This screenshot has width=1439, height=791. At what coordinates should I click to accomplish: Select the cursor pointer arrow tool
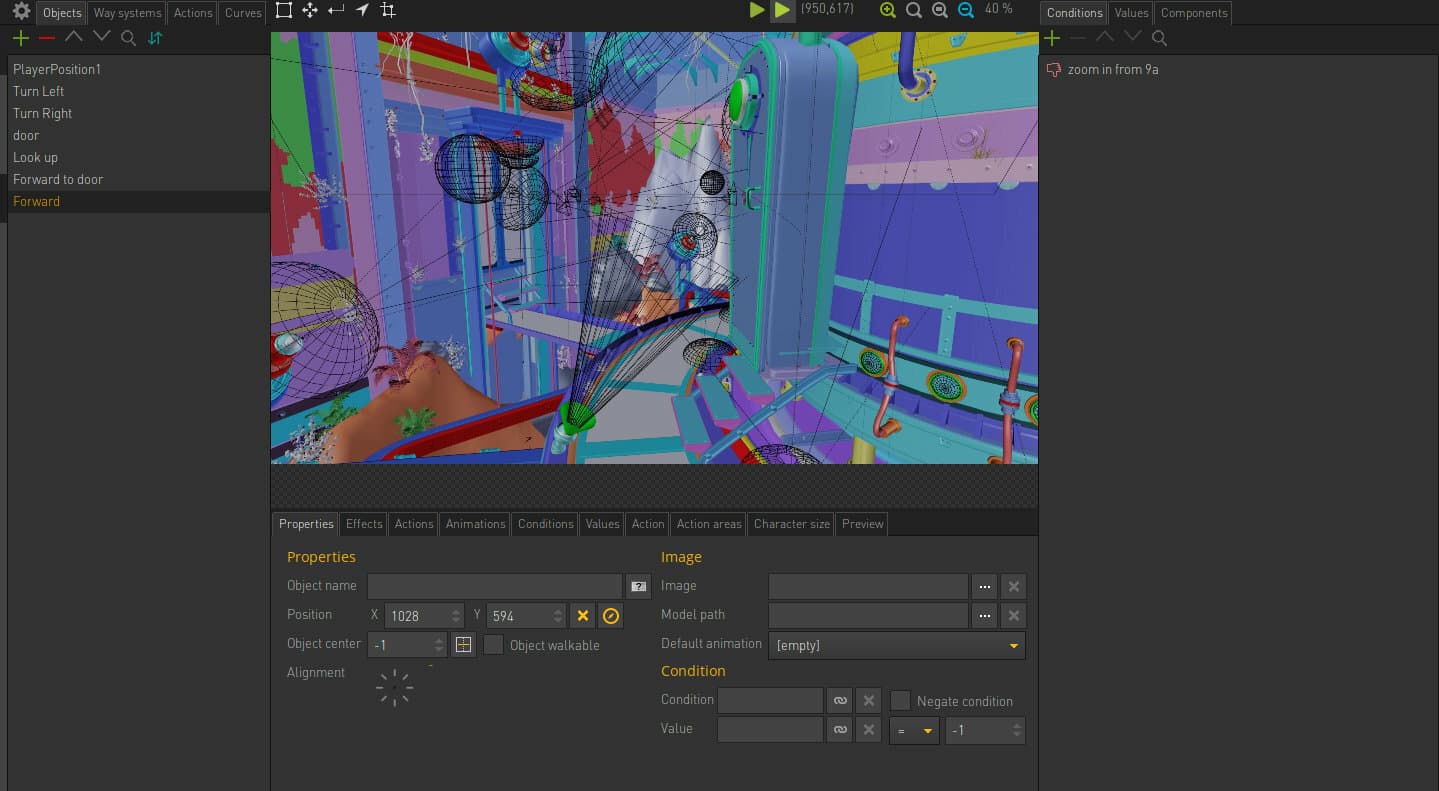pyautogui.click(x=362, y=10)
